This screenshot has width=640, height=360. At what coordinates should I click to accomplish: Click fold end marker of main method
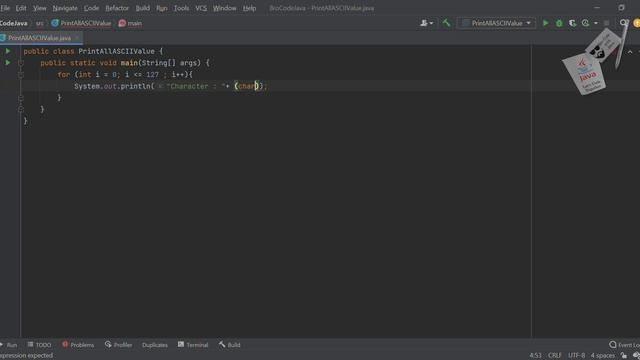coord(21,109)
